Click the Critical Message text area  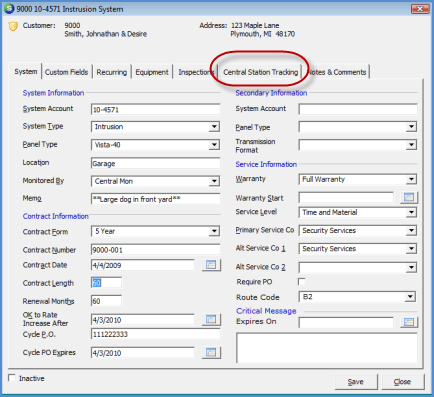327,348
